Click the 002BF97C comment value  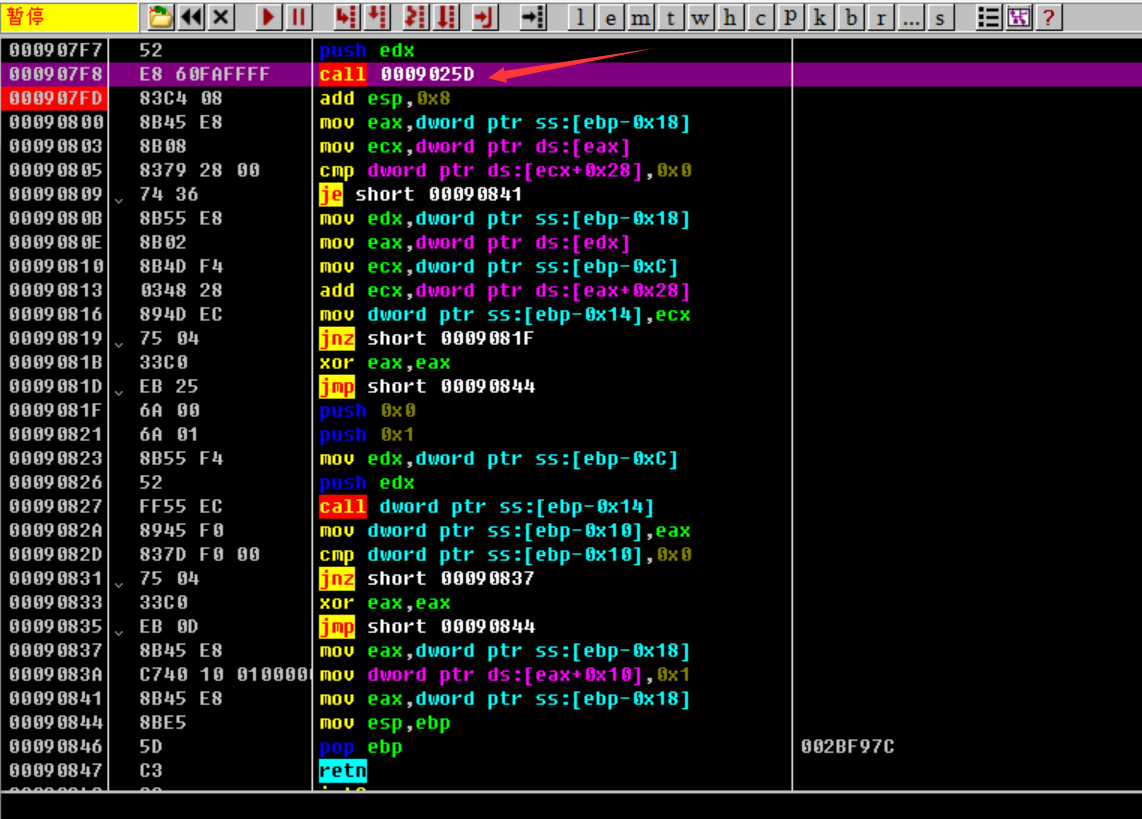click(848, 747)
